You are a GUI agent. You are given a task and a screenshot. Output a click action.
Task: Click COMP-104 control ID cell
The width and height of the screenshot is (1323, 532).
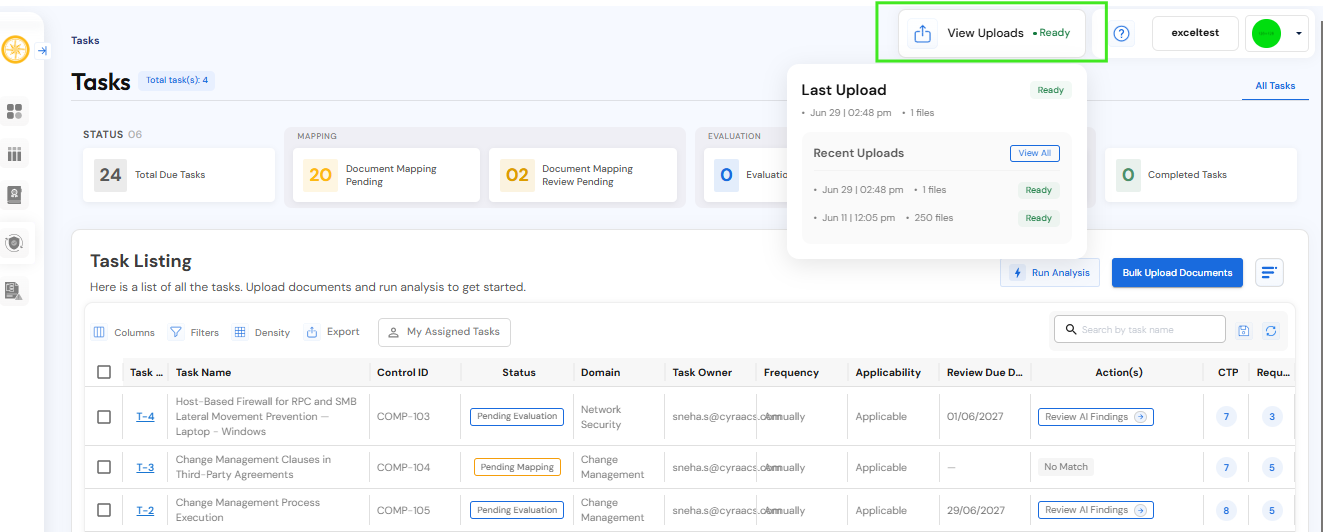pos(403,467)
